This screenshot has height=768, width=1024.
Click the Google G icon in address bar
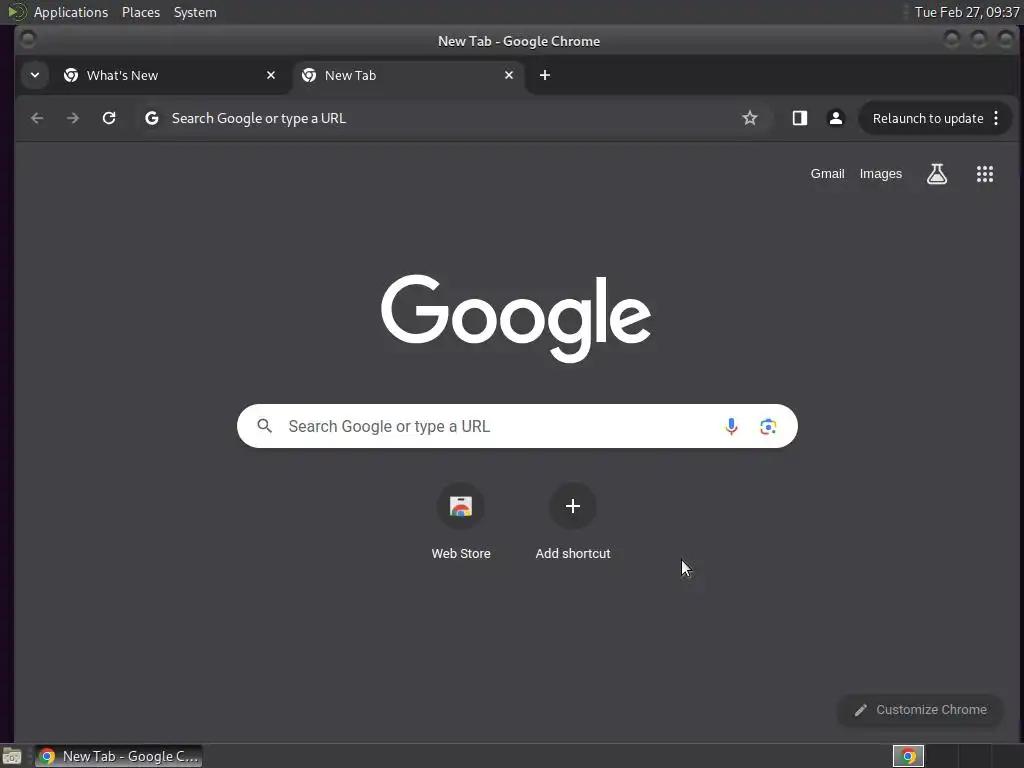coord(152,118)
